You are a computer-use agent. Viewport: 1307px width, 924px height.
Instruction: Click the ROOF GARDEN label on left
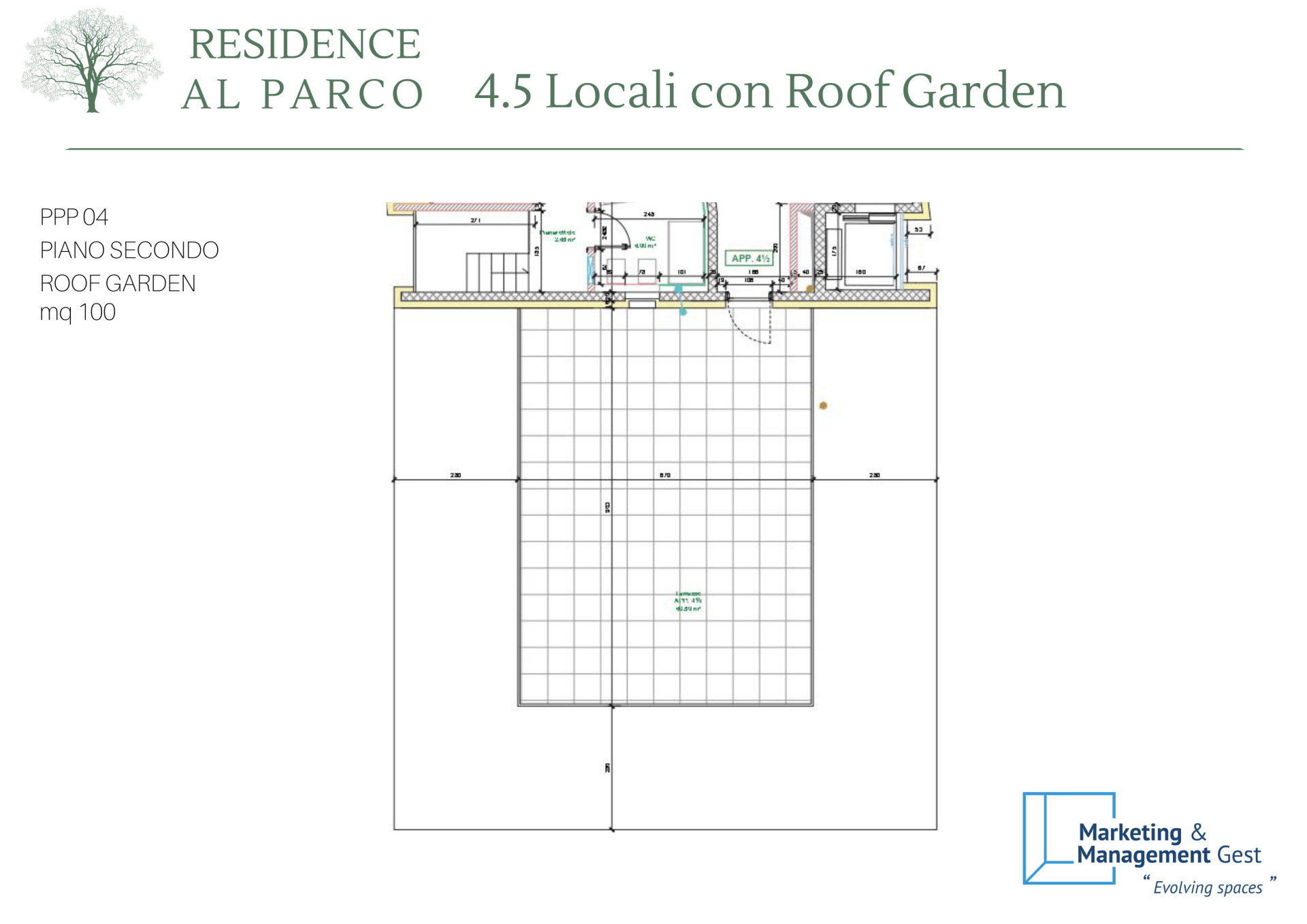pos(118,283)
